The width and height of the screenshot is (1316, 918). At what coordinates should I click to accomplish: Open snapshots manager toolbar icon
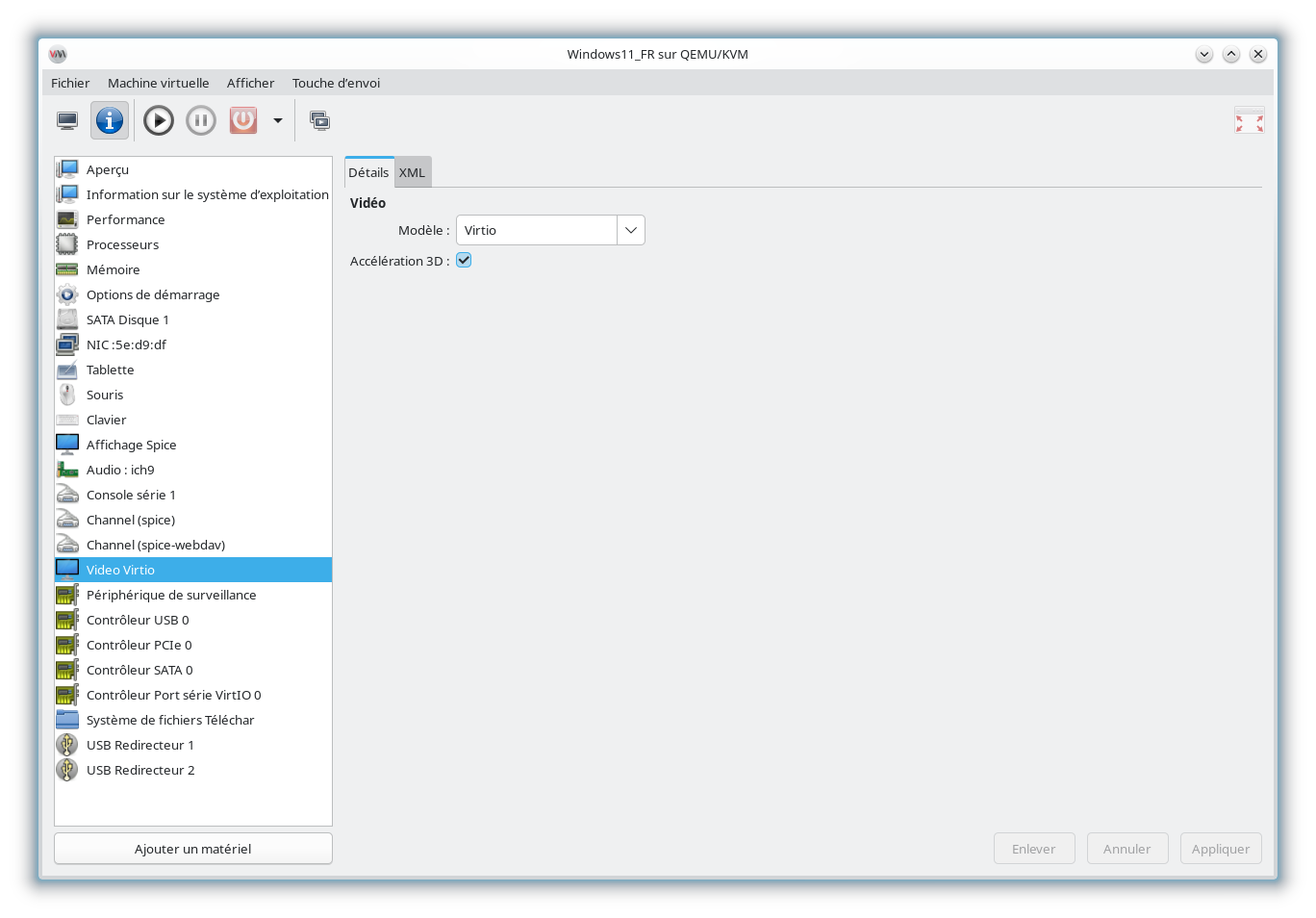coord(319,120)
